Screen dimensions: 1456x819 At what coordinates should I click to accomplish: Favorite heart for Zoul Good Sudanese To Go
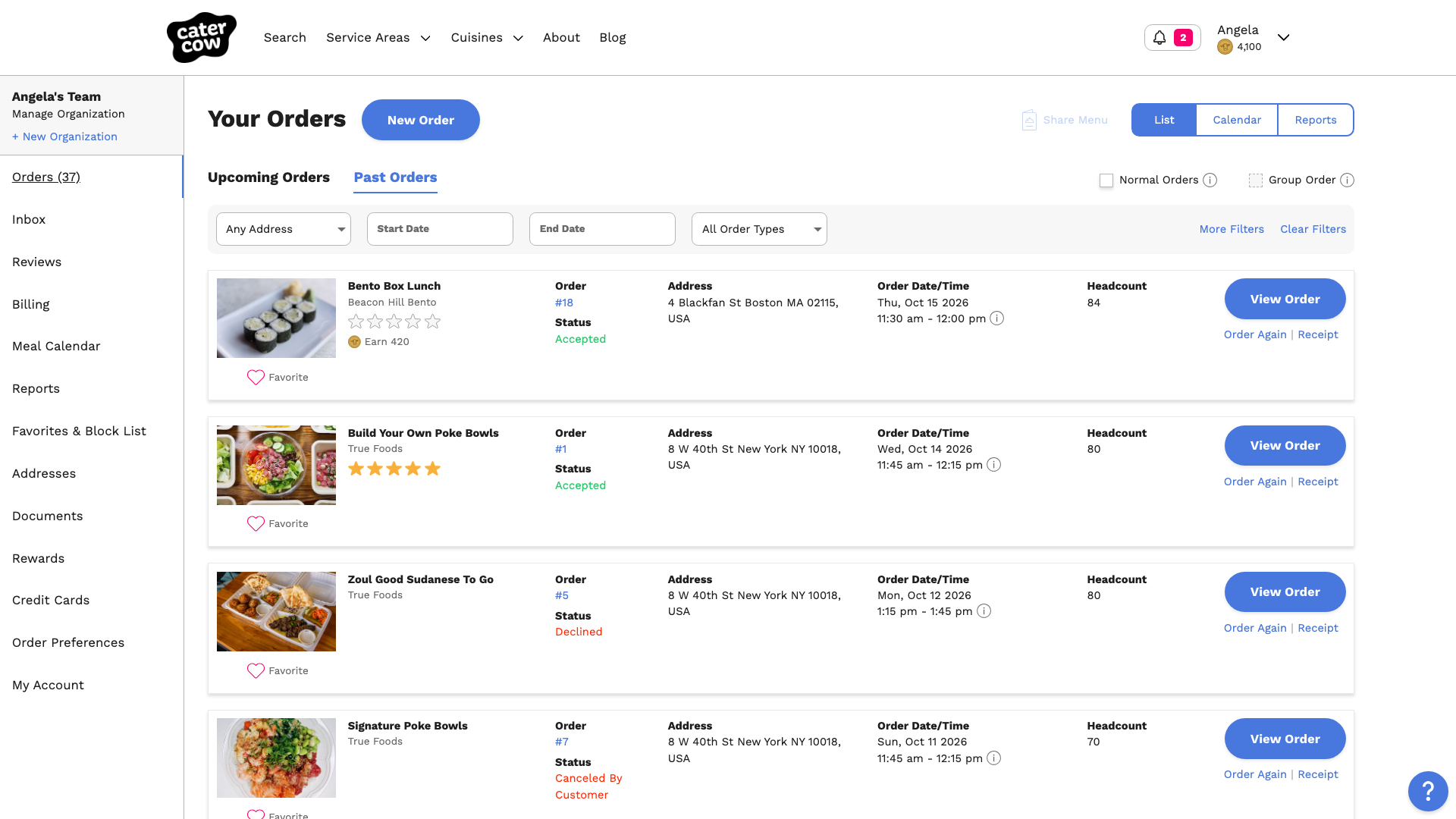pos(256,671)
